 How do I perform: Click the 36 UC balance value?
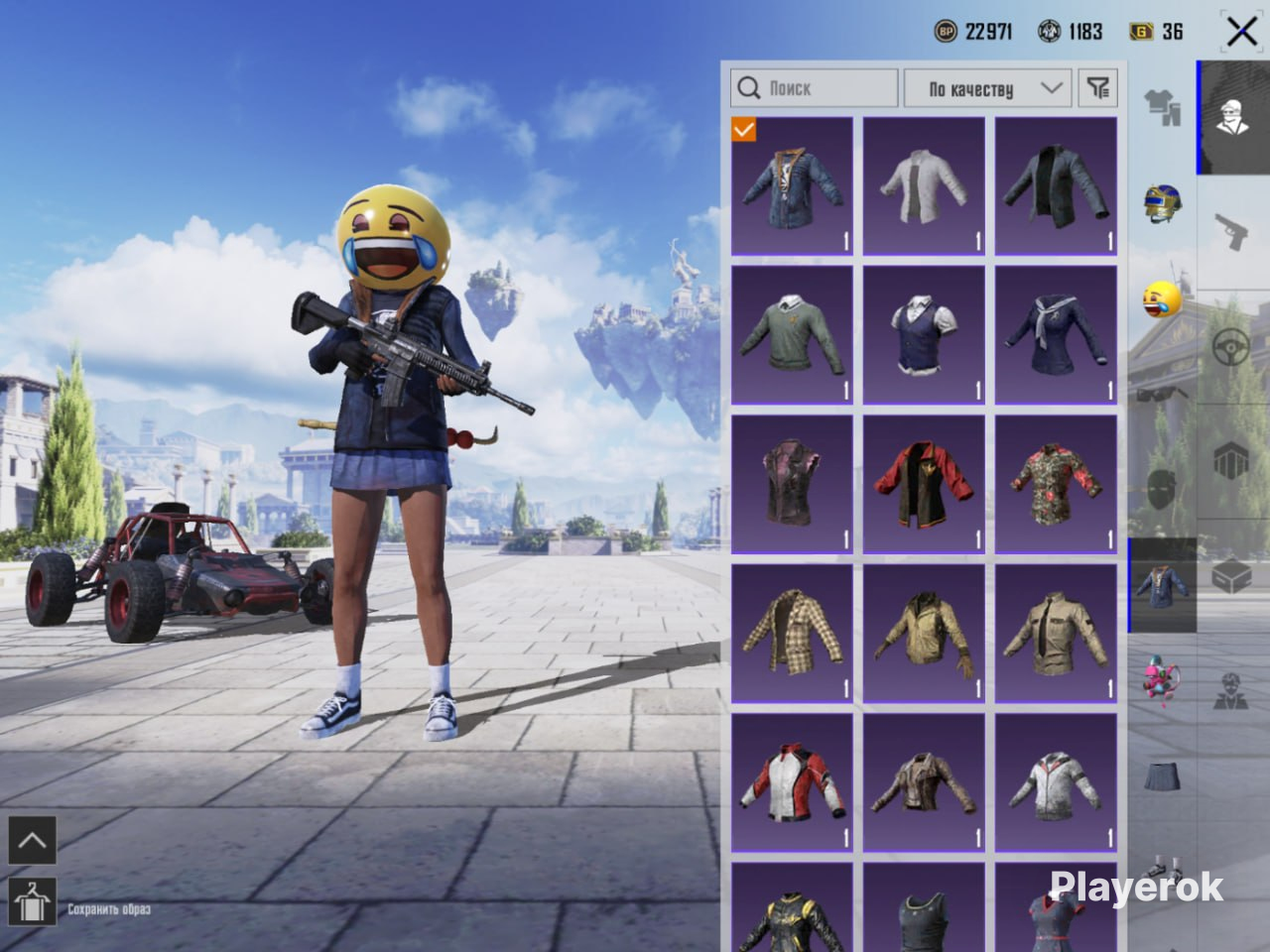1173,32
